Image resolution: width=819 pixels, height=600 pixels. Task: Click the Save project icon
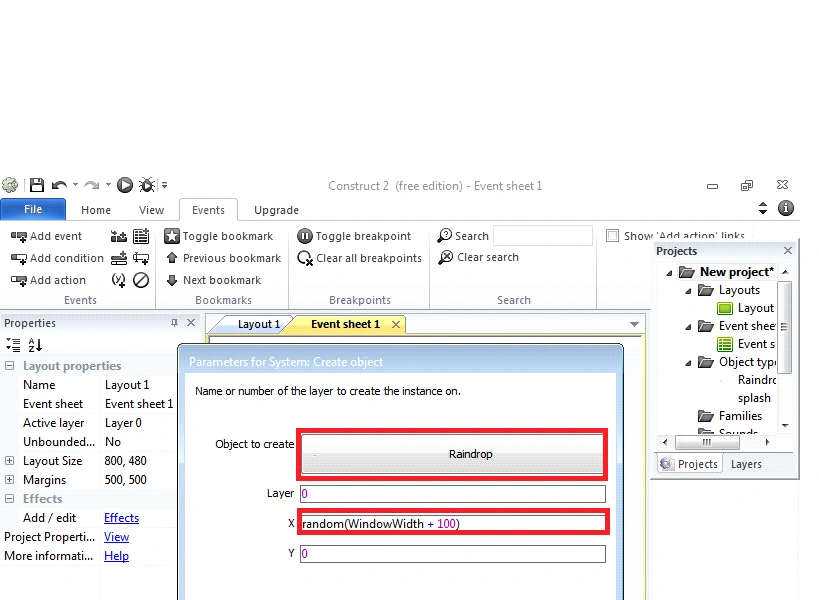tap(37, 185)
